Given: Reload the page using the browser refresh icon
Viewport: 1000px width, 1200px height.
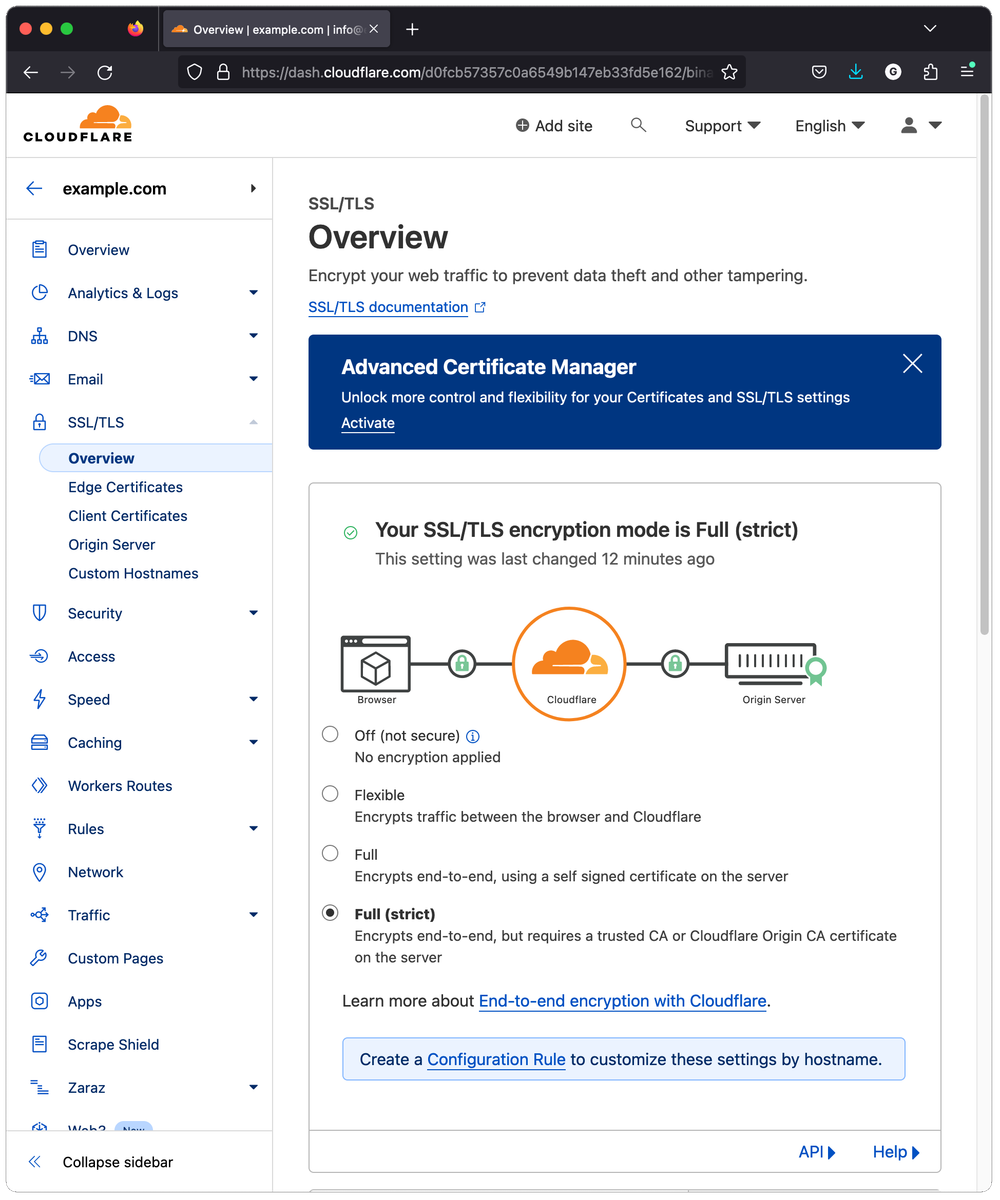Looking at the screenshot, I should point(105,72).
